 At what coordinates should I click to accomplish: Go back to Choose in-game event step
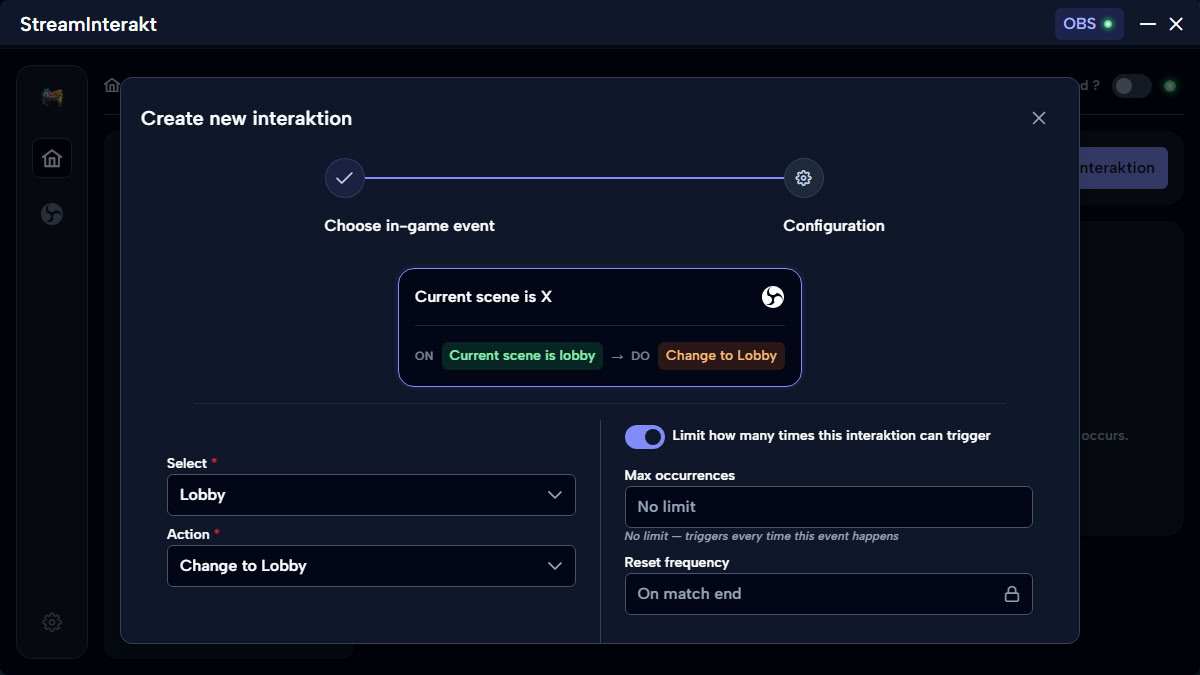coord(409,226)
